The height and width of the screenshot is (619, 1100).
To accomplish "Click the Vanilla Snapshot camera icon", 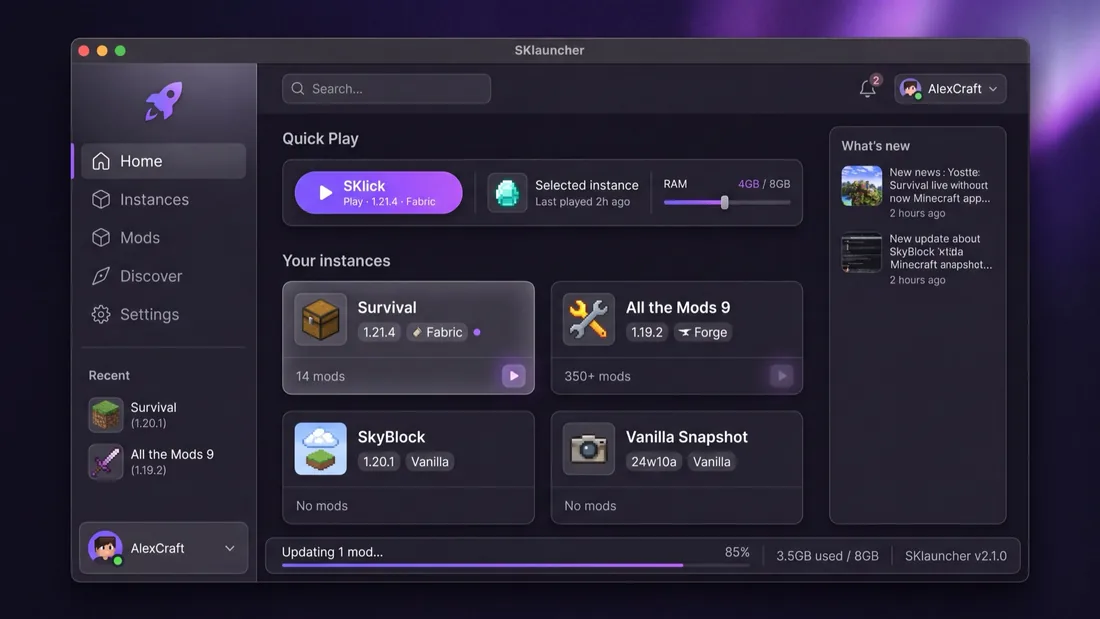I will (589, 448).
